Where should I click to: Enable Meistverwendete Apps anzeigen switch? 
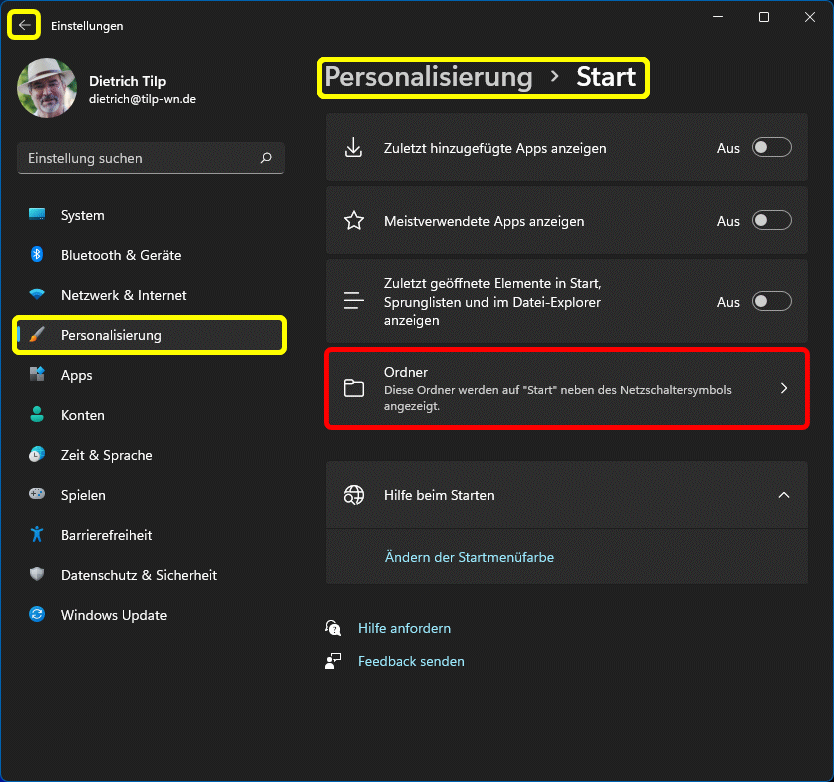771,221
